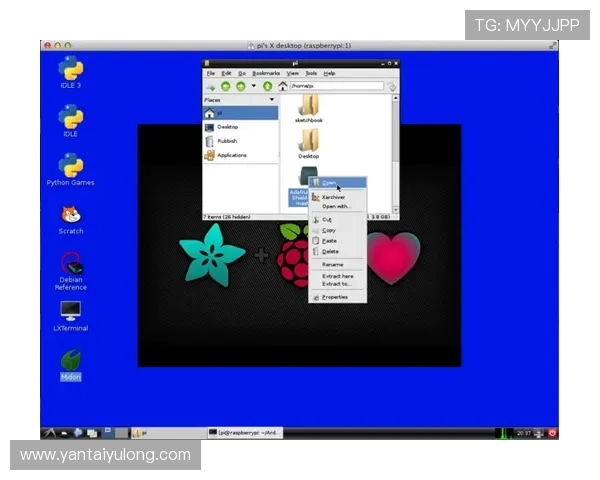This screenshot has width=600, height=480.
Task: Click Properties in the context menu
Action: (x=334, y=297)
